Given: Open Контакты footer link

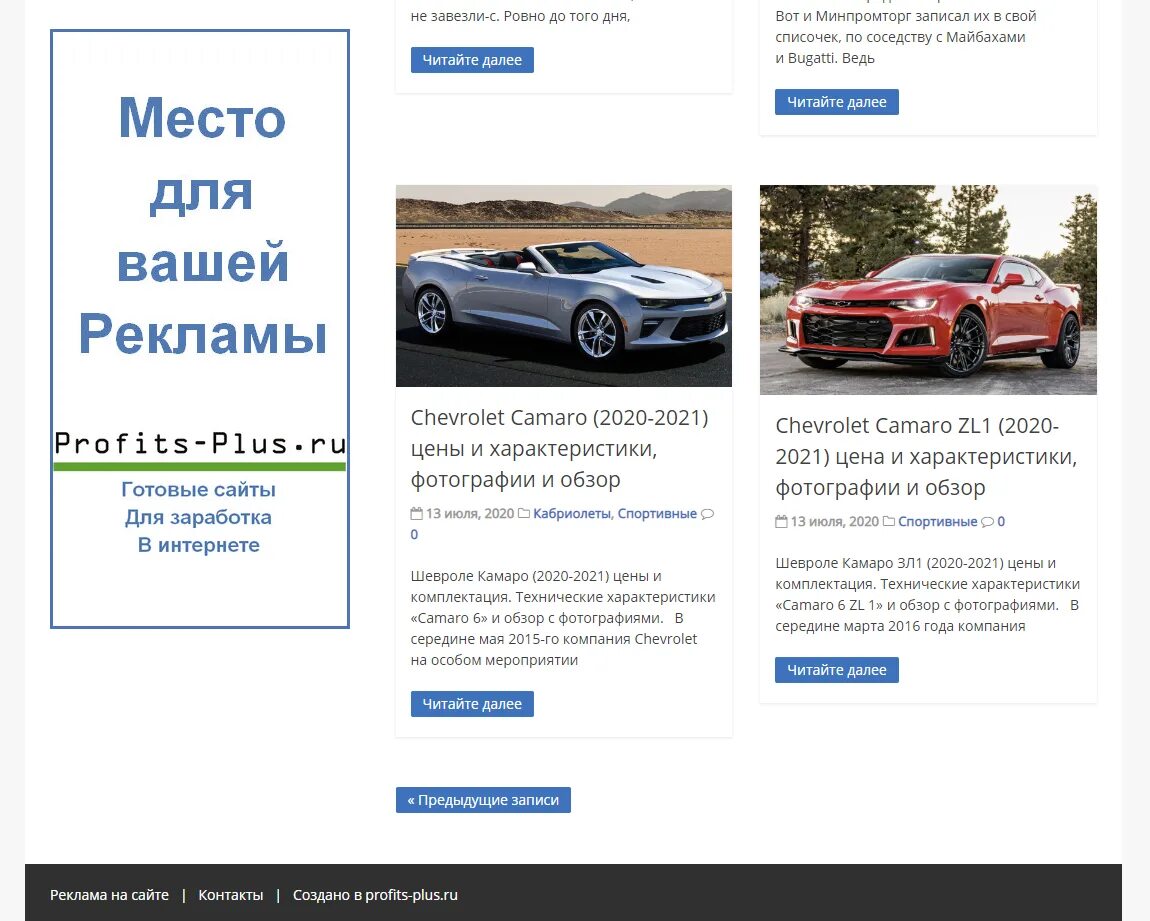Looking at the screenshot, I should pos(230,895).
